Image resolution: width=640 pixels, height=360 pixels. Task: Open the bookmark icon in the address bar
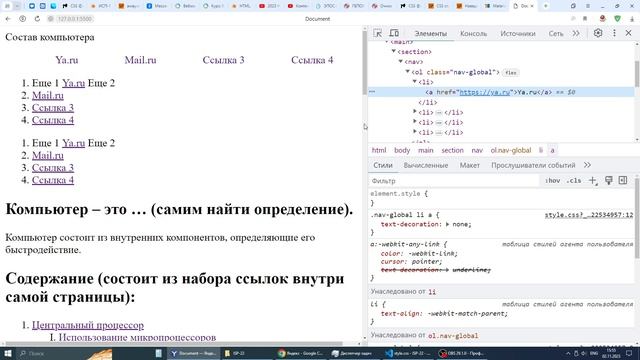tap(585, 19)
